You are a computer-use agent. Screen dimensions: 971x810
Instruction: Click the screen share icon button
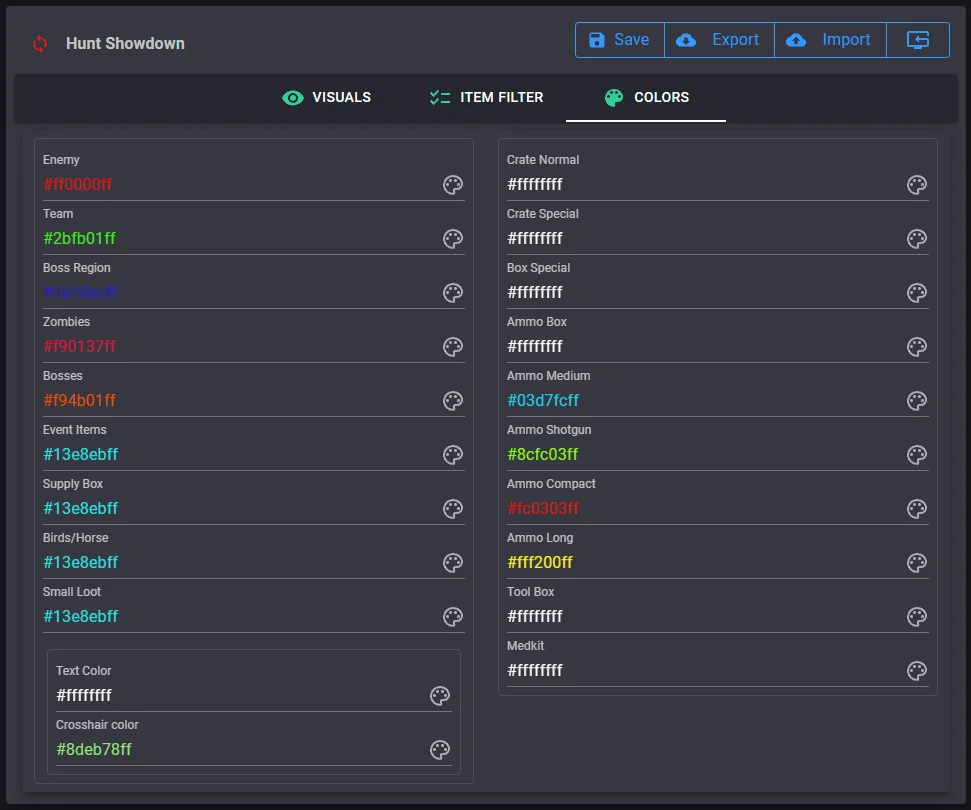point(918,40)
